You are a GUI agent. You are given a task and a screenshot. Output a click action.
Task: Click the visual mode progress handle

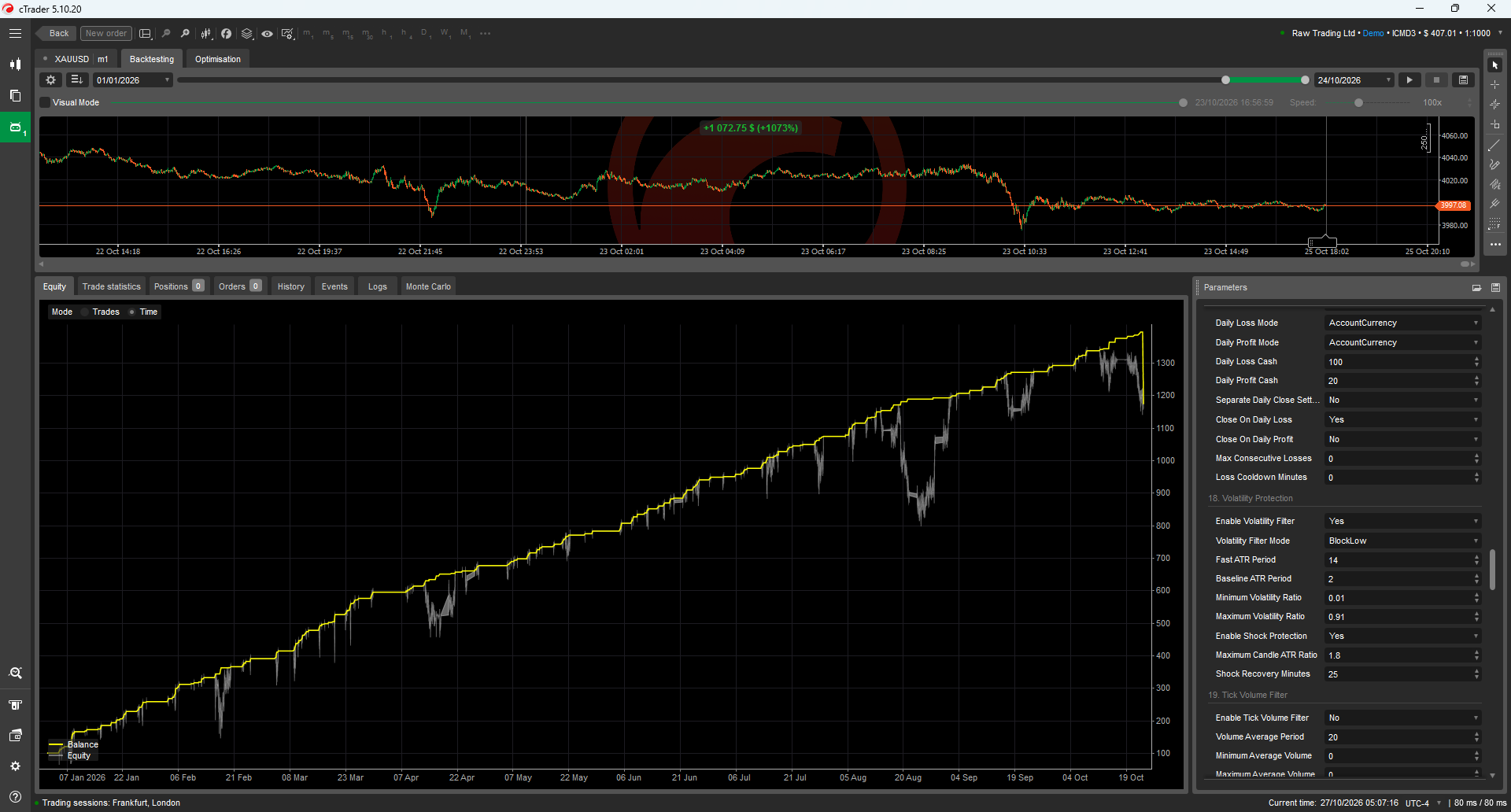pos(1183,103)
